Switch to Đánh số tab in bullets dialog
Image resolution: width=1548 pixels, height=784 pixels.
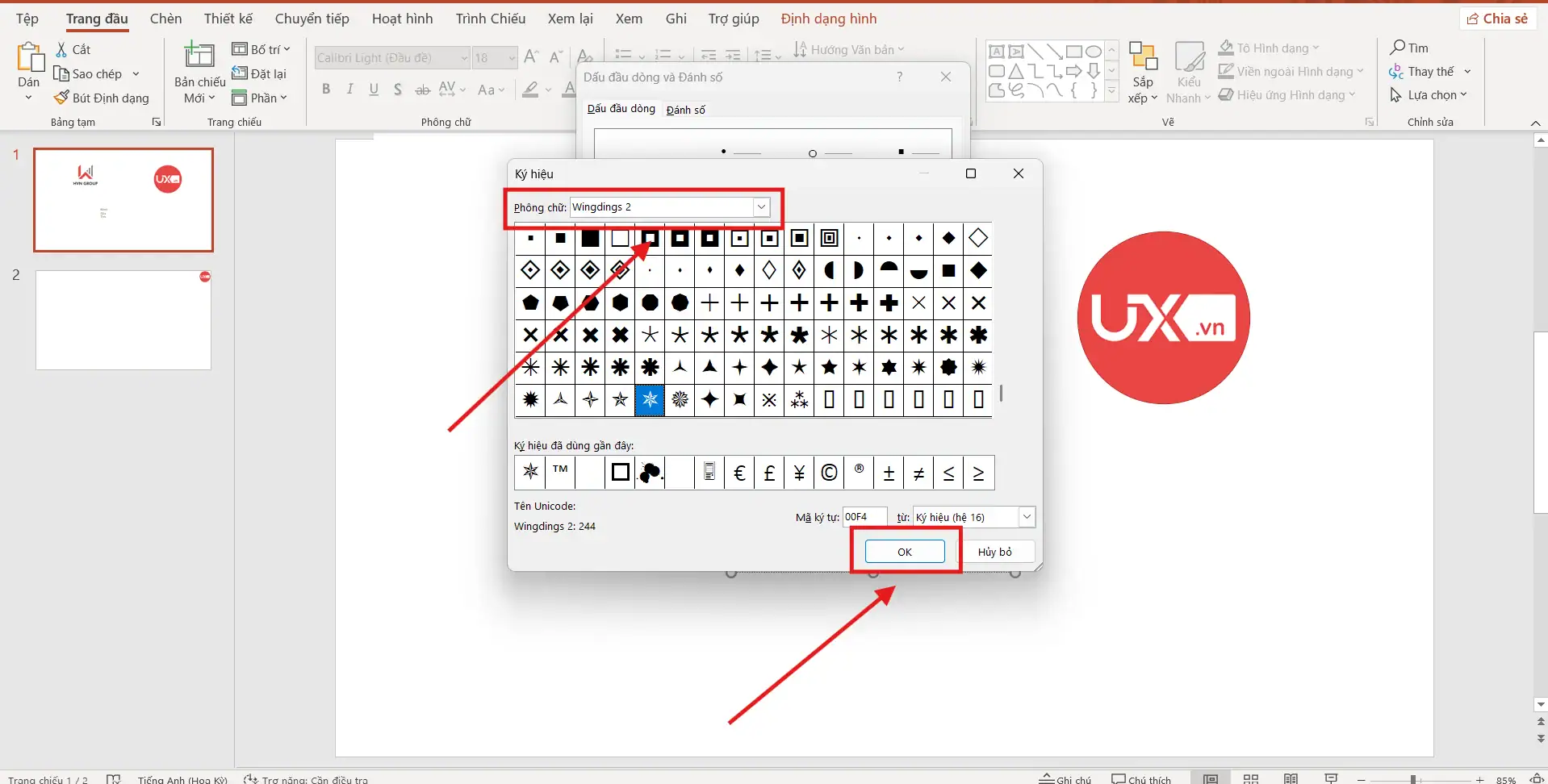pos(686,110)
